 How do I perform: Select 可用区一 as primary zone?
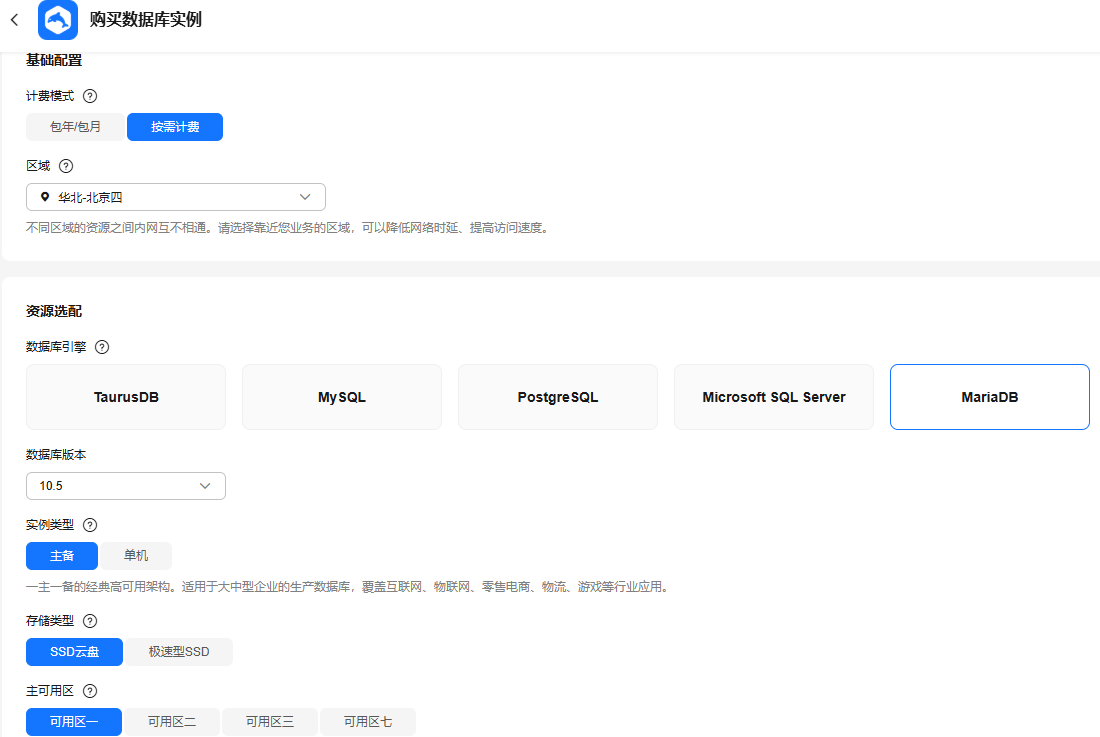click(x=74, y=722)
